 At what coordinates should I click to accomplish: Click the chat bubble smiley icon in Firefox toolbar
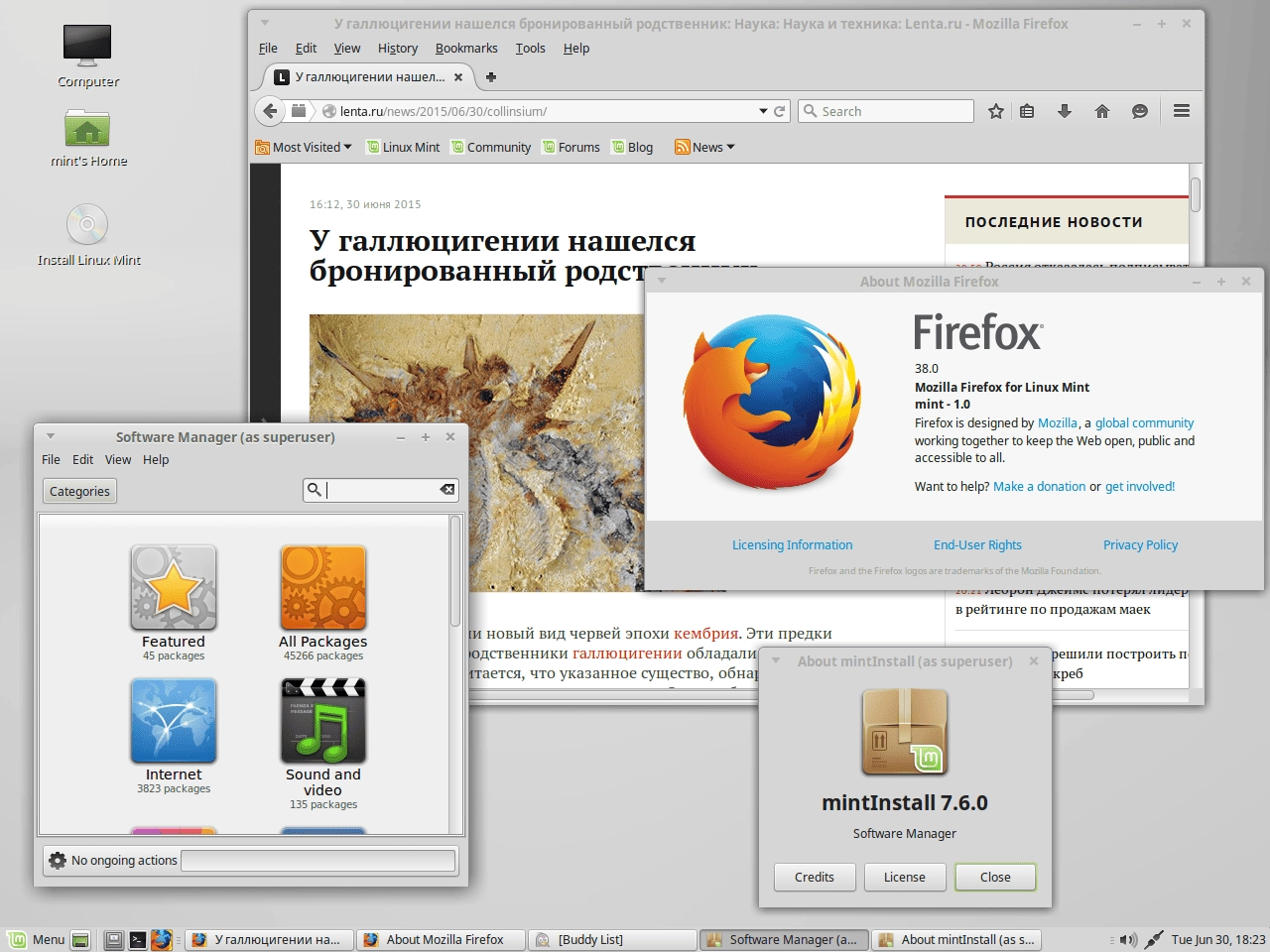point(1140,111)
